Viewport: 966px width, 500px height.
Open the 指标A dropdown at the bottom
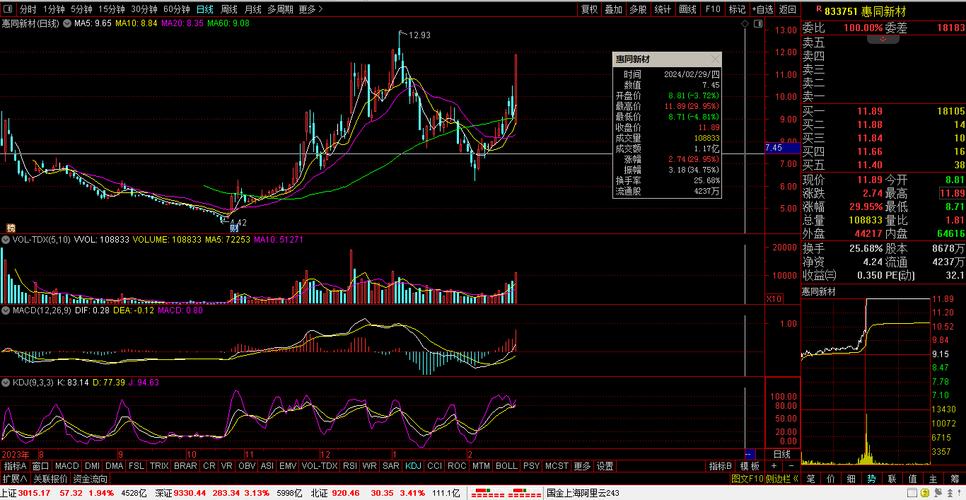16,466
